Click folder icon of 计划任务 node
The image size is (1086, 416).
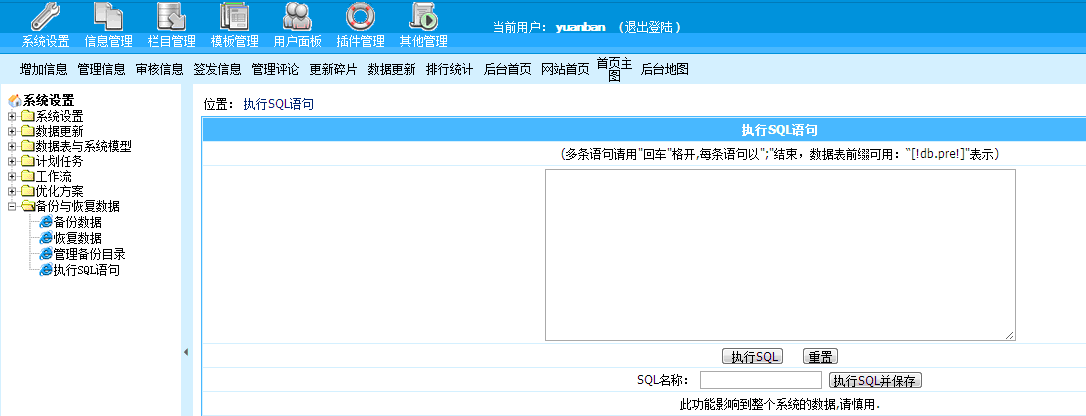click(x=27, y=161)
